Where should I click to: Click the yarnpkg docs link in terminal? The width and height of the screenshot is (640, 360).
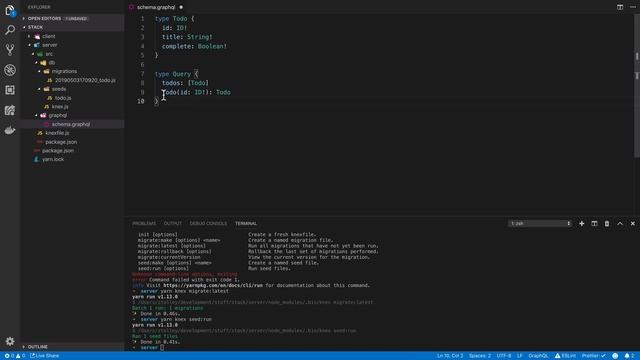pyautogui.click(x=213, y=285)
